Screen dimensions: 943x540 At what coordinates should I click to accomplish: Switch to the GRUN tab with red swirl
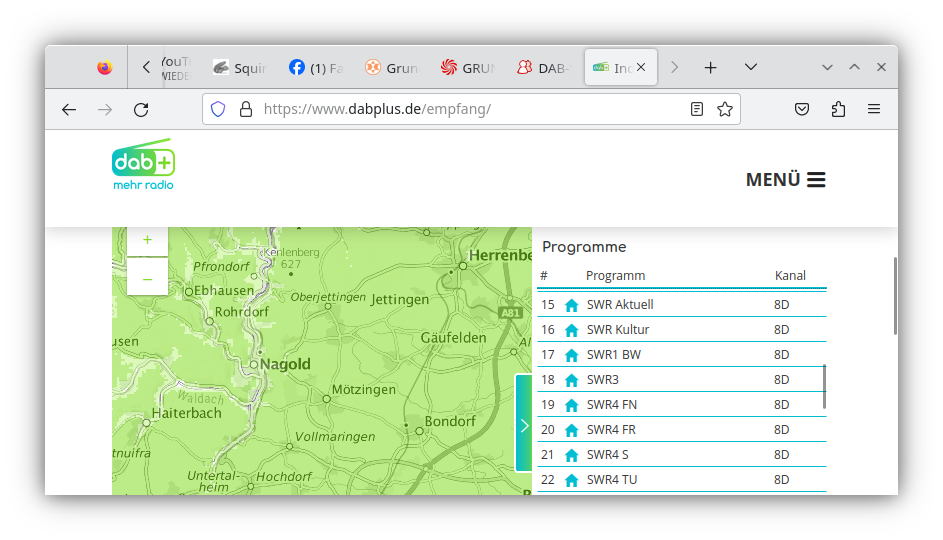pos(467,68)
